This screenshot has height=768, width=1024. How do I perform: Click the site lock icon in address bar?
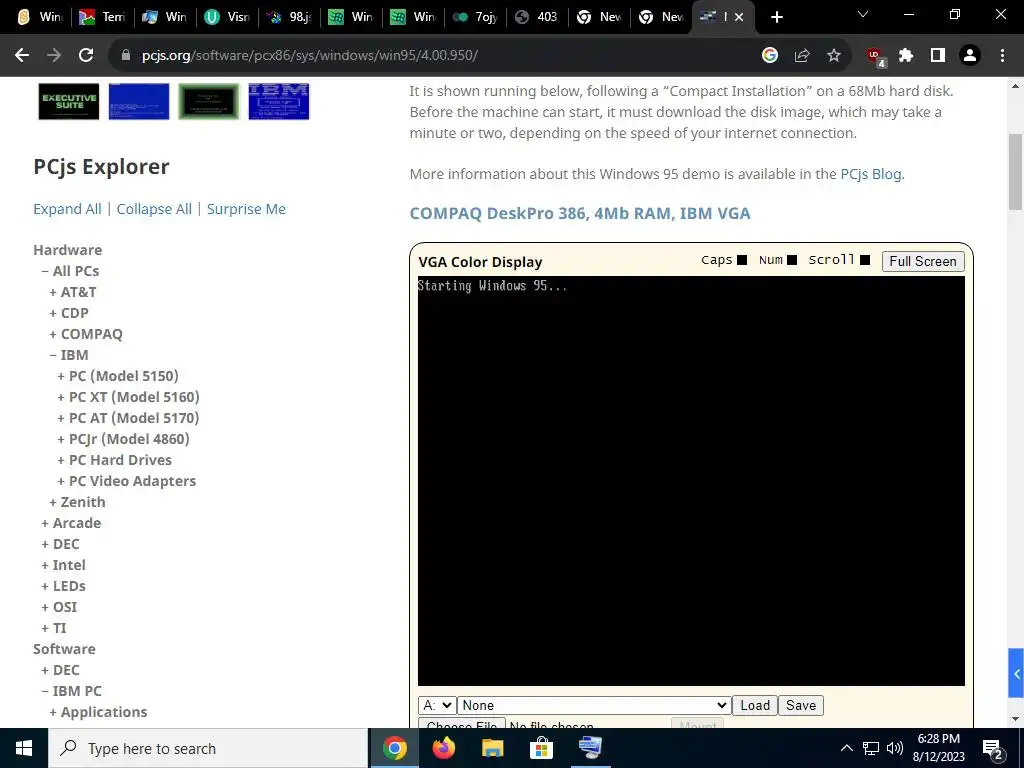click(x=127, y=56)
